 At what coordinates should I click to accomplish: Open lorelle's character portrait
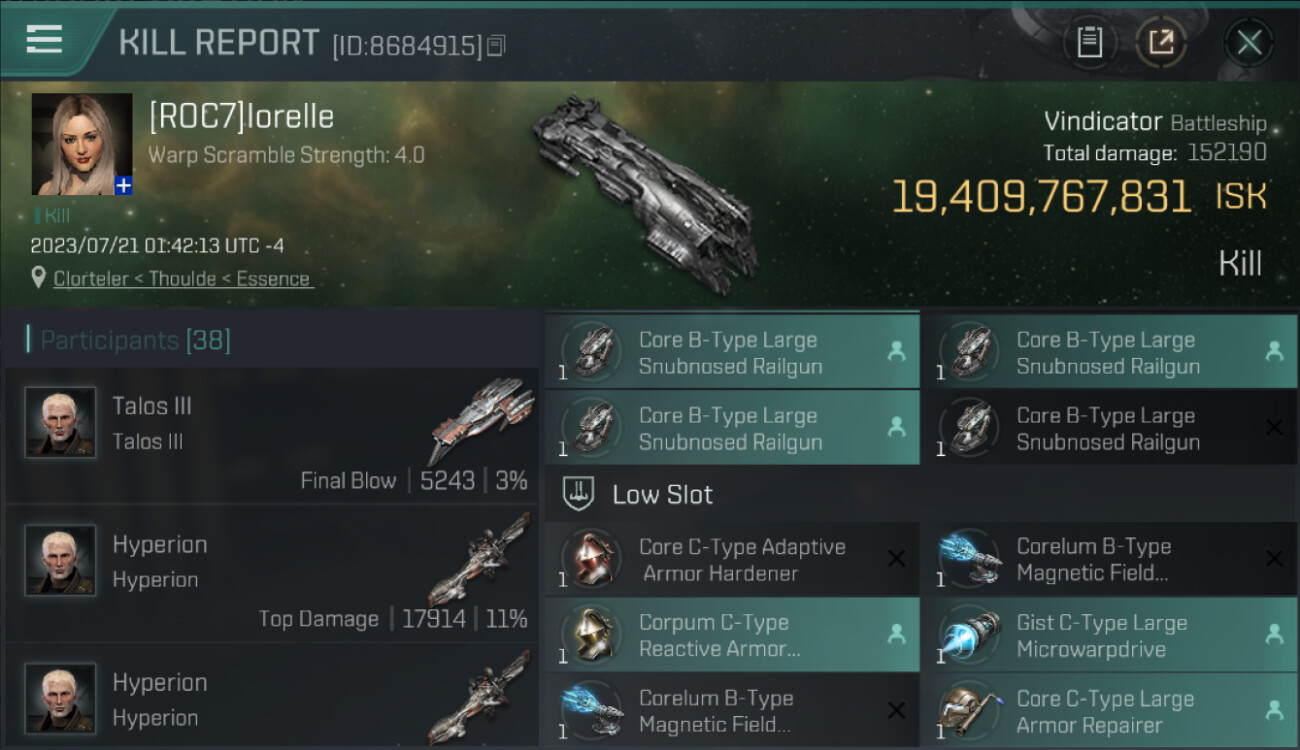(82, 144)
